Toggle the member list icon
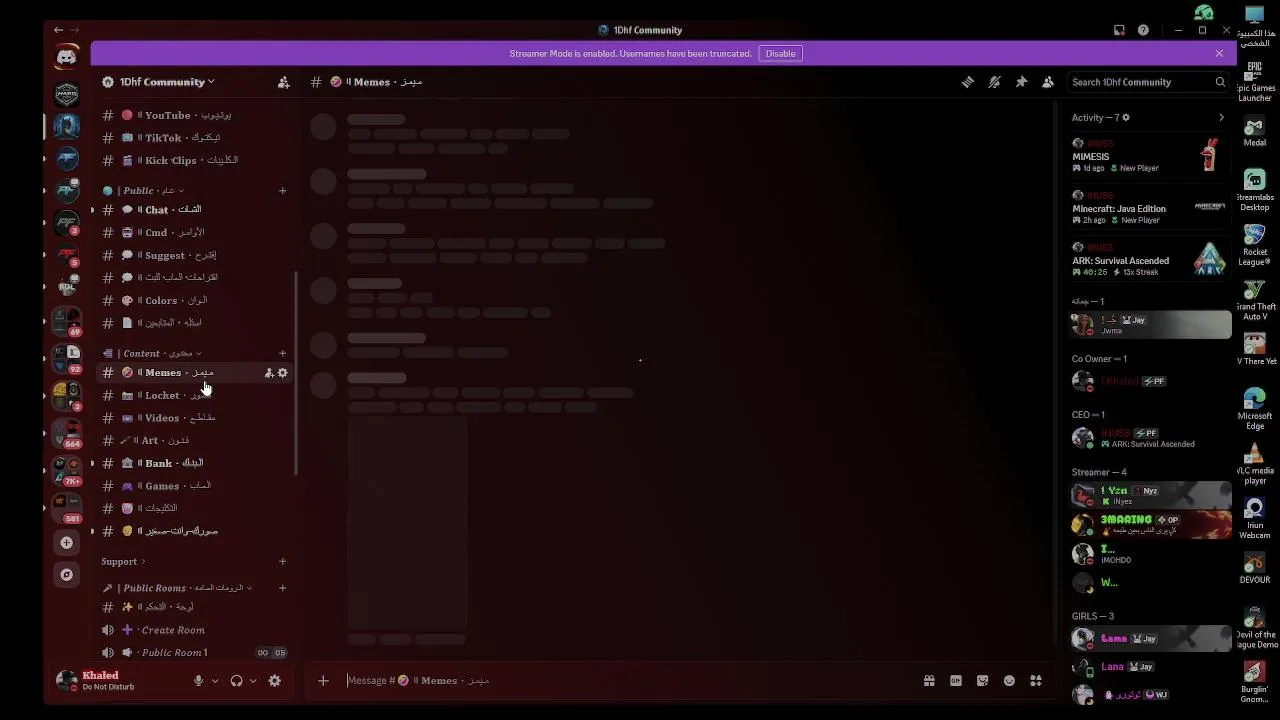The image size is (1280, 720). pos(1047,82)
